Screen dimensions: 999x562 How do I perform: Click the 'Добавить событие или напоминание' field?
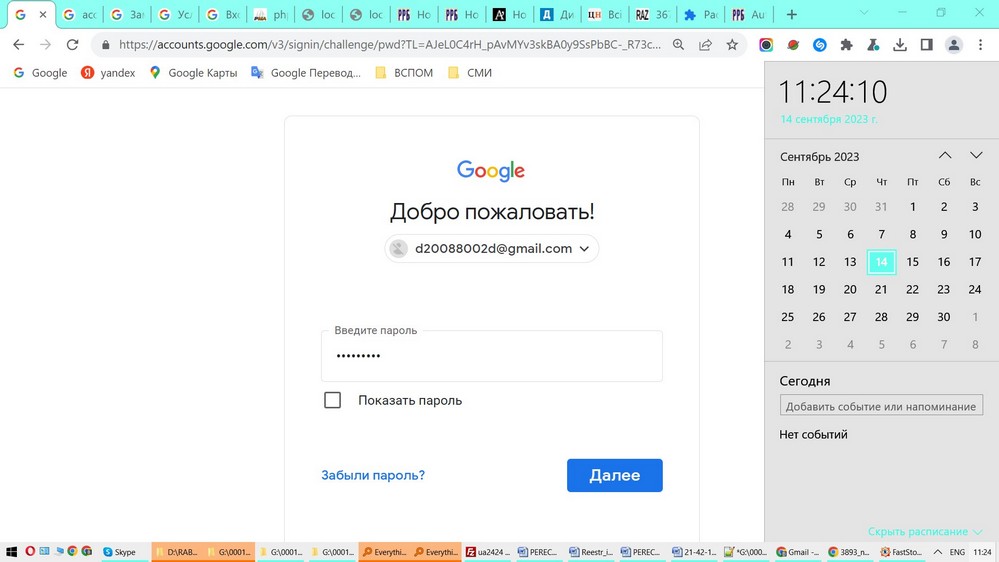(881, 406)
